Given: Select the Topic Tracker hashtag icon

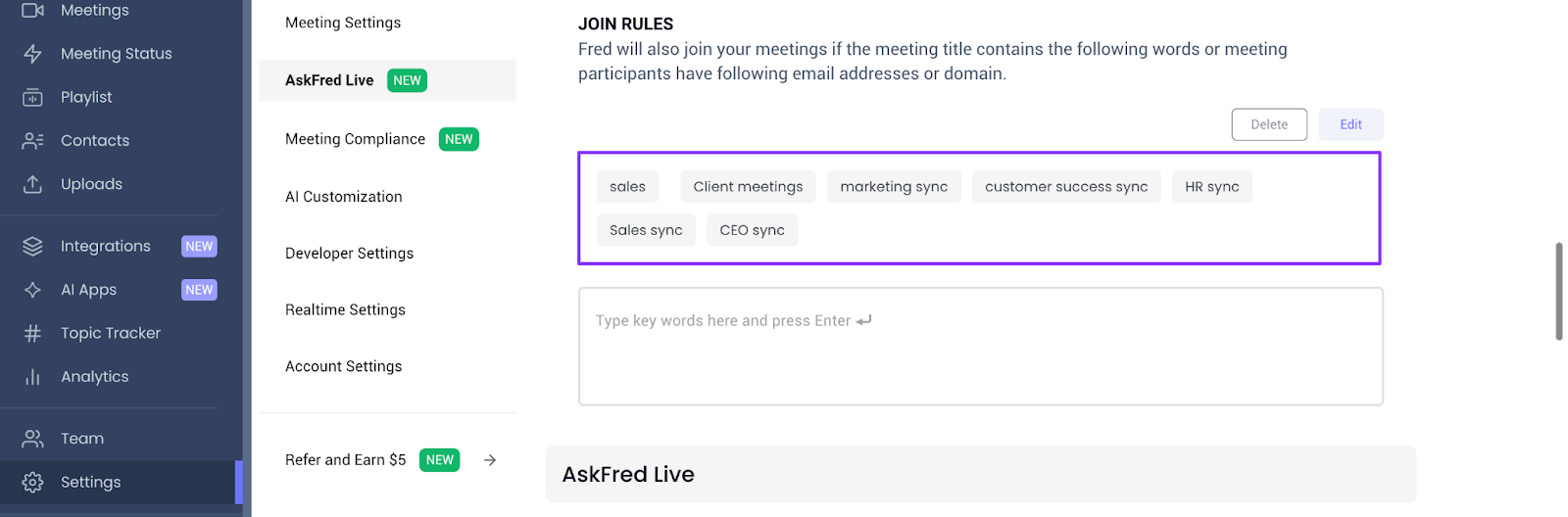Looking at the screenshot, I should point(32,333).
